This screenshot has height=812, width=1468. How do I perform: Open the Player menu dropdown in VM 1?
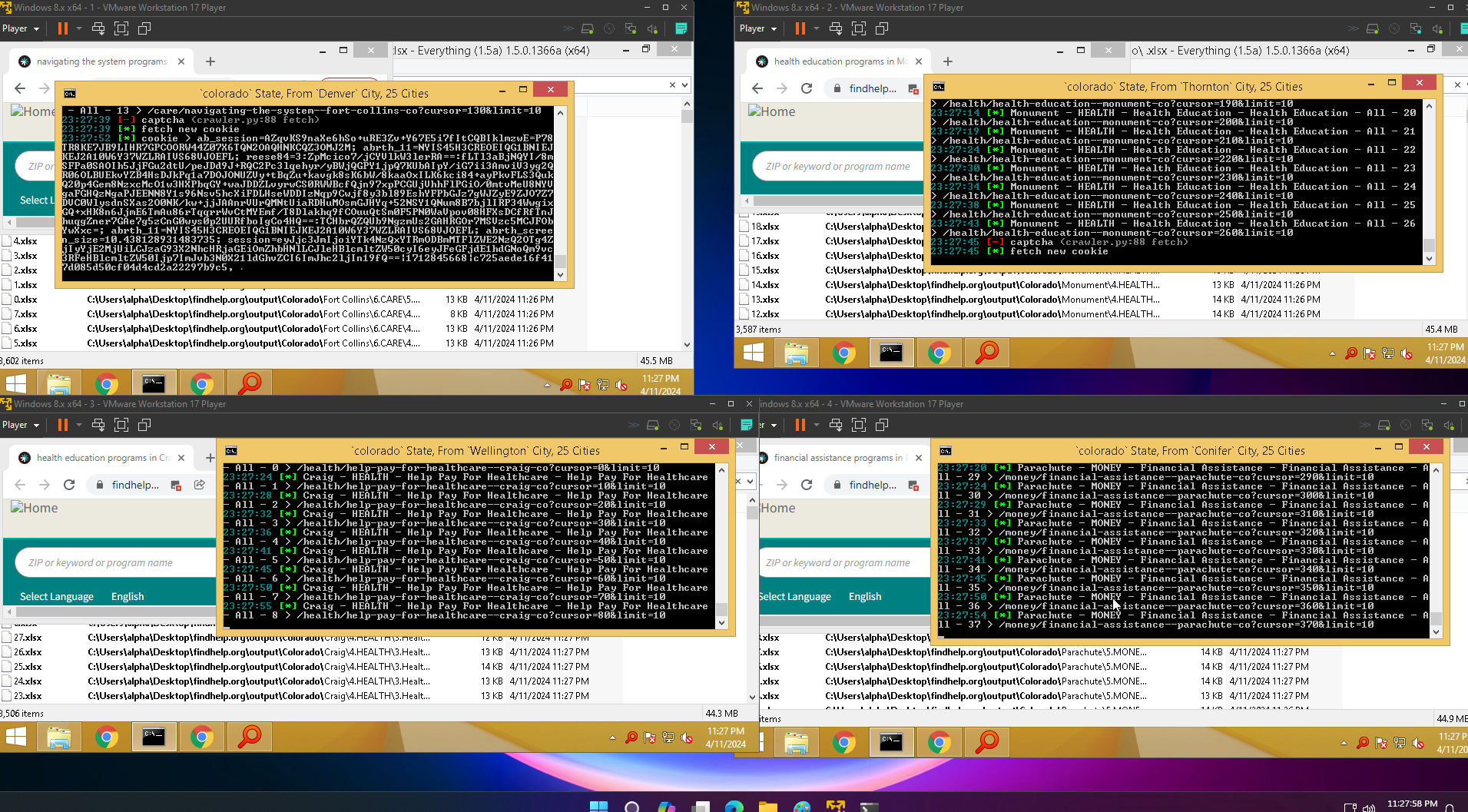21,28
